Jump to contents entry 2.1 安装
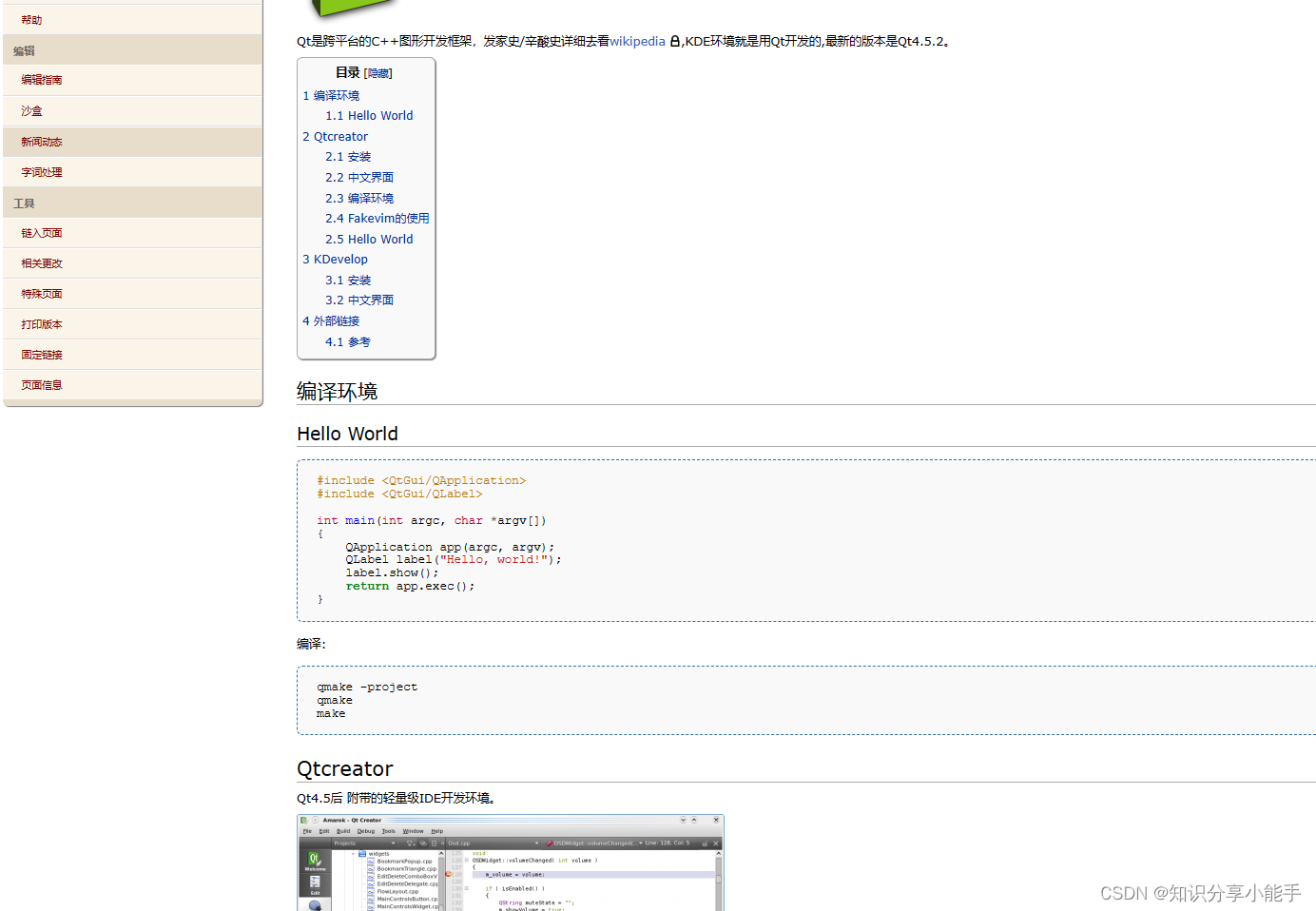Viewport: 1316px width, 911px height. [x=348, y=157]
